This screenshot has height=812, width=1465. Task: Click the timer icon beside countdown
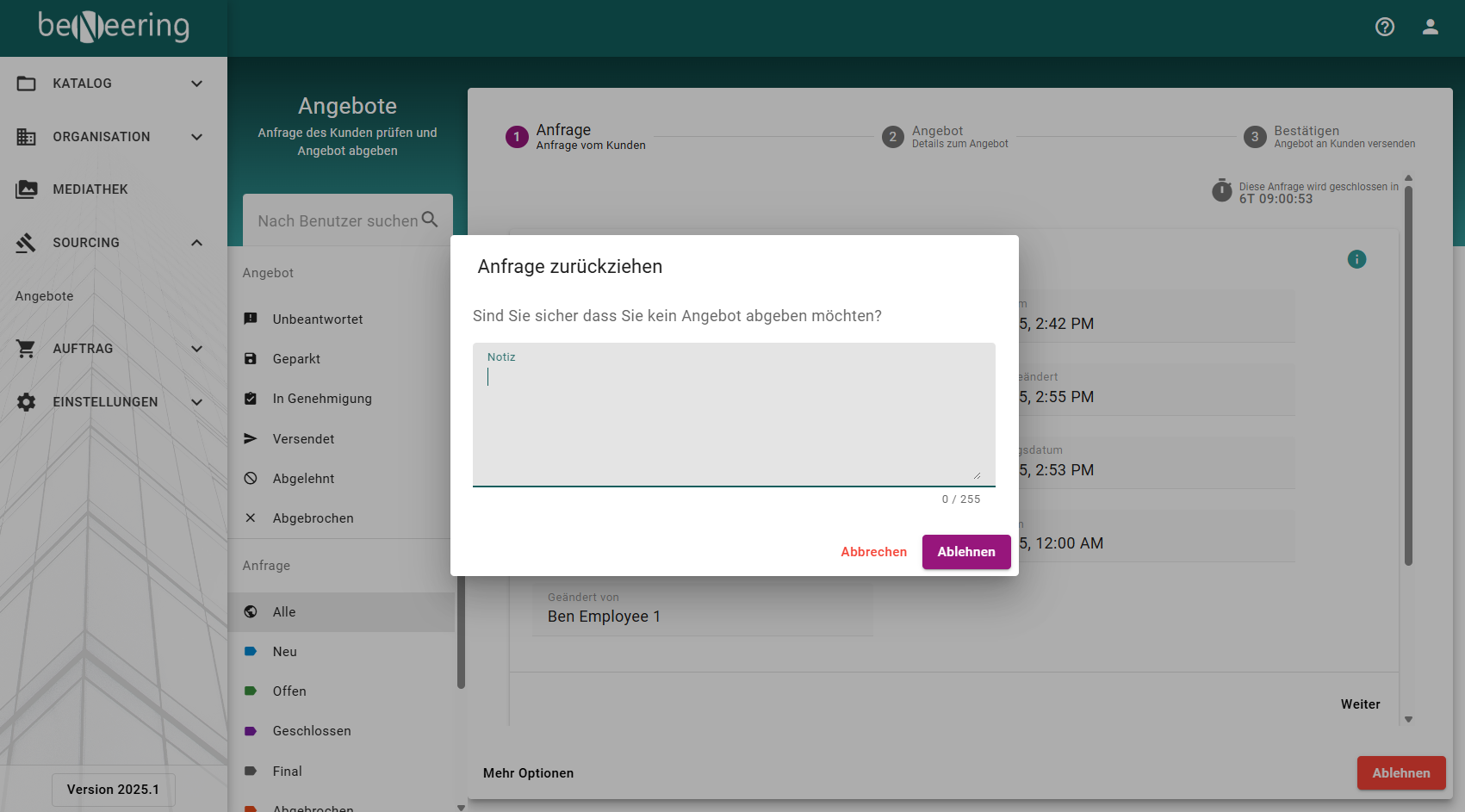(x=1221, y=190)
